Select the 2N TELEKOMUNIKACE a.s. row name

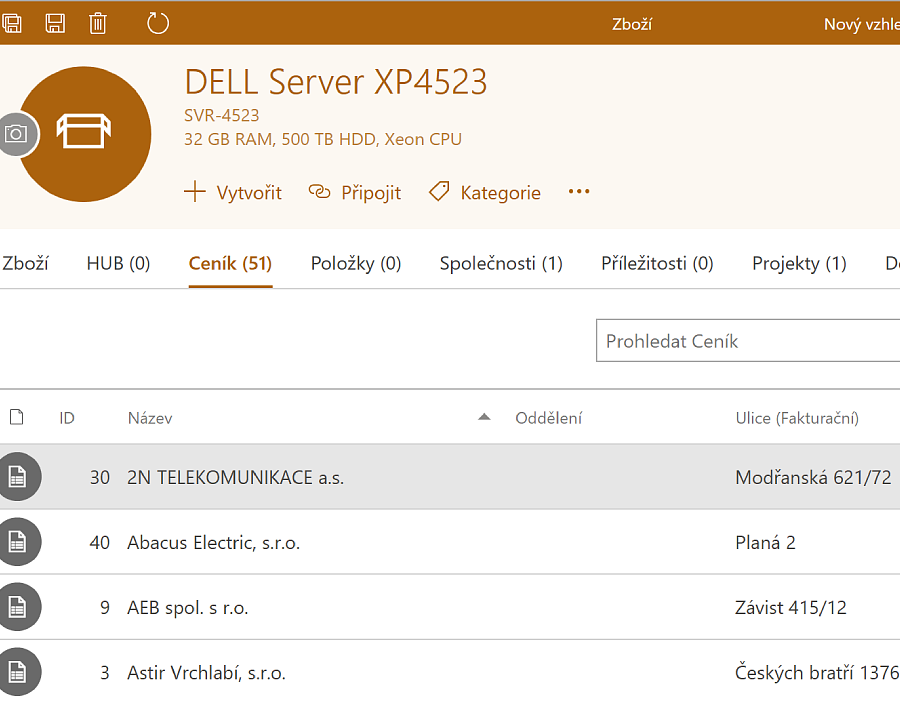(x=235, y=478)
